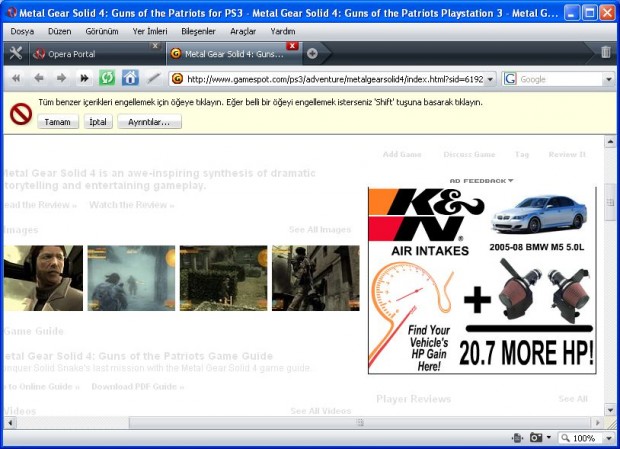Open the Araçlar menu
620x449 pixels.
pos(243,31)
